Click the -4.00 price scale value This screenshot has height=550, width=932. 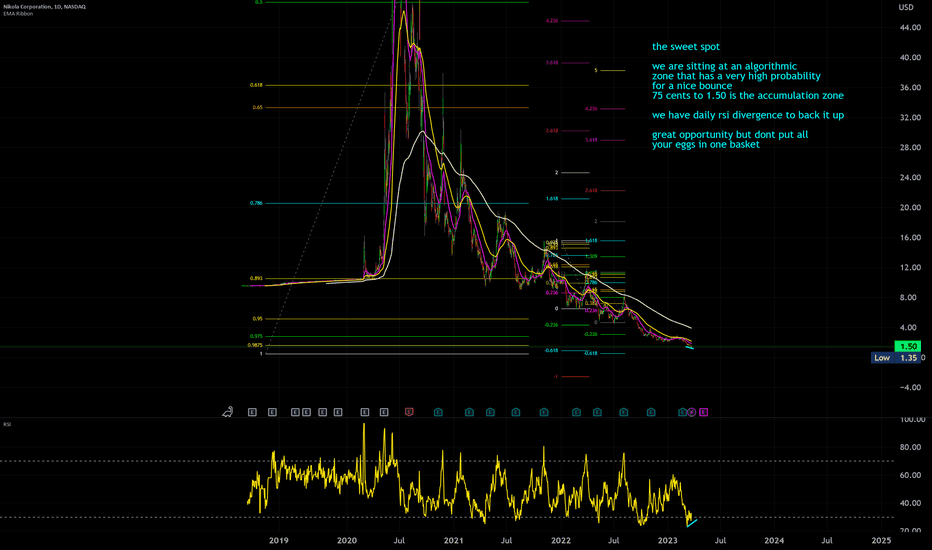click(x=911, y=387)
